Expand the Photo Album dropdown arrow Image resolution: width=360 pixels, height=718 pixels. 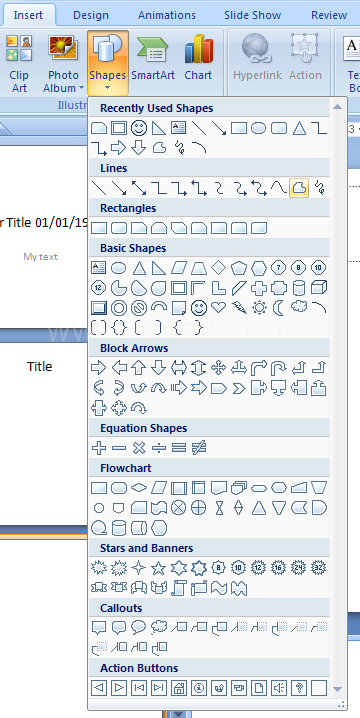click(x=82, y=87)
